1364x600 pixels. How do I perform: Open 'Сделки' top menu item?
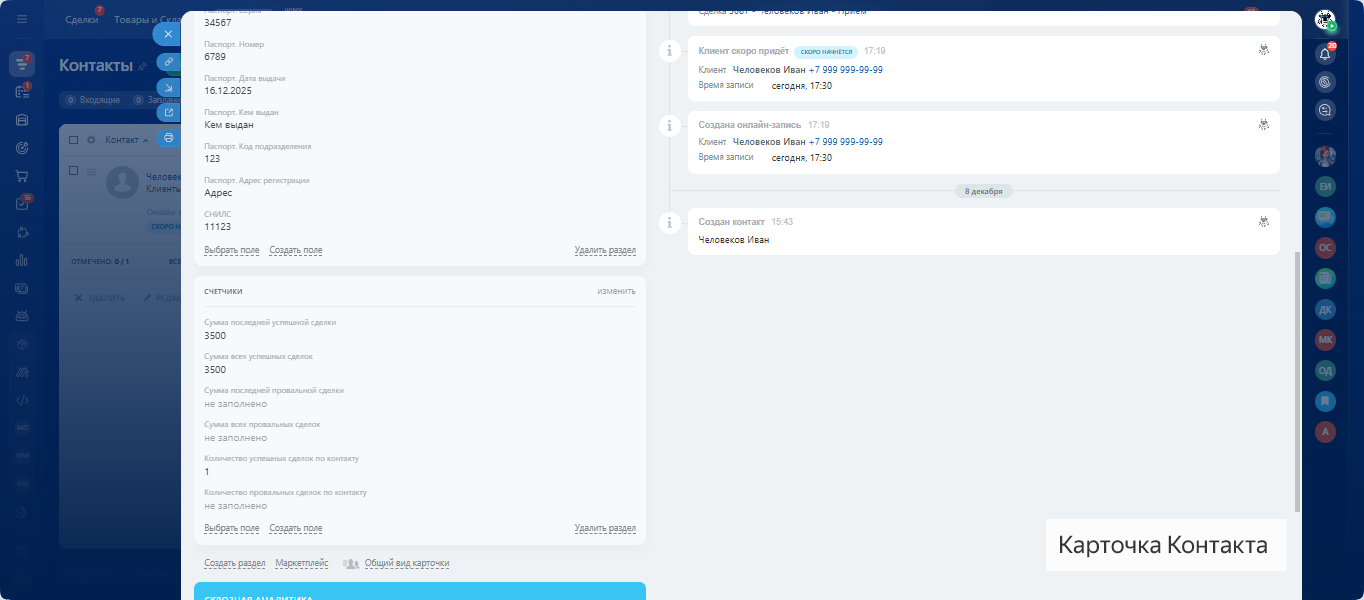pyautogui.click(x=81, y=20)
